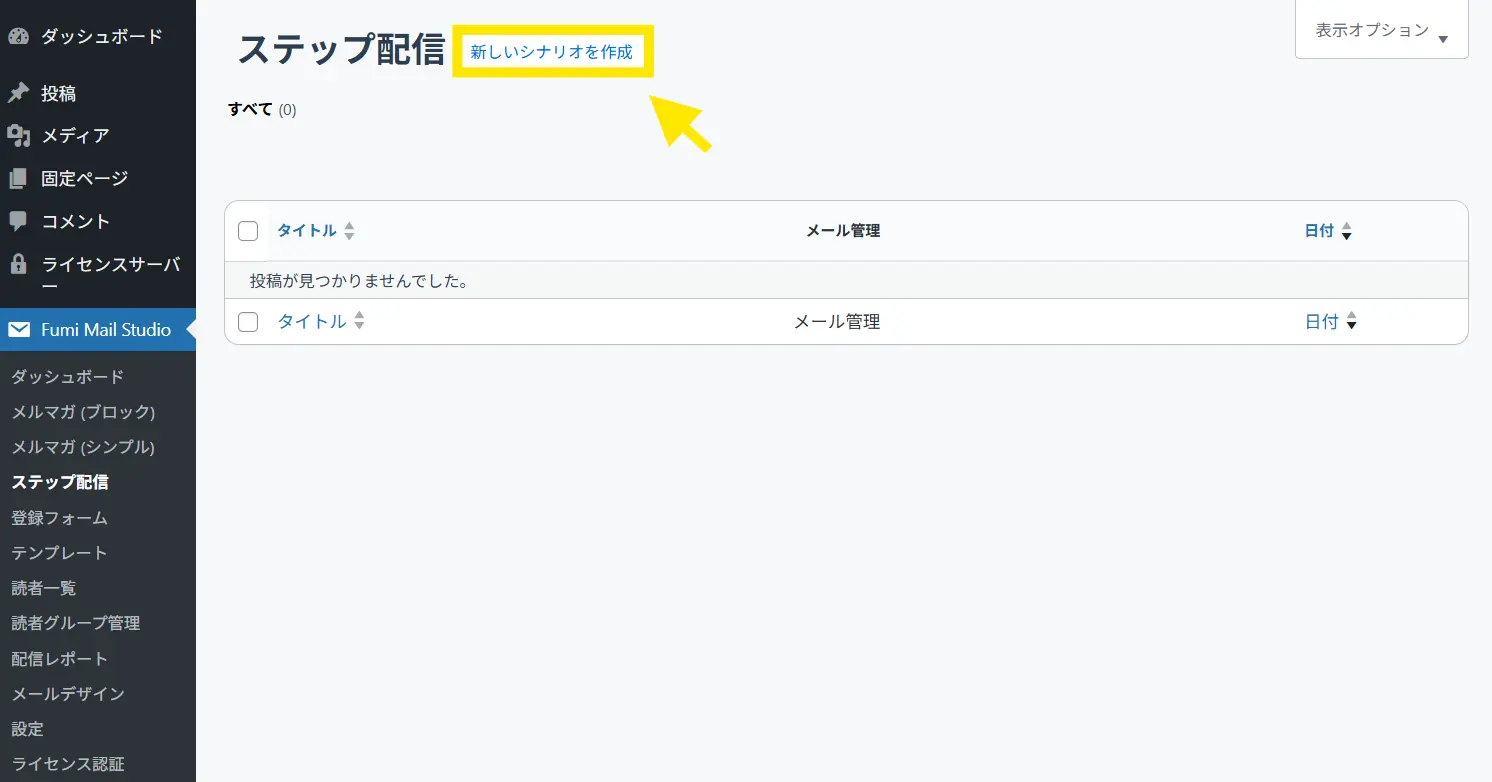Click the pages icon beside 固定ページ
This screenshot has height=782, width=1492.
pos(18,179)
